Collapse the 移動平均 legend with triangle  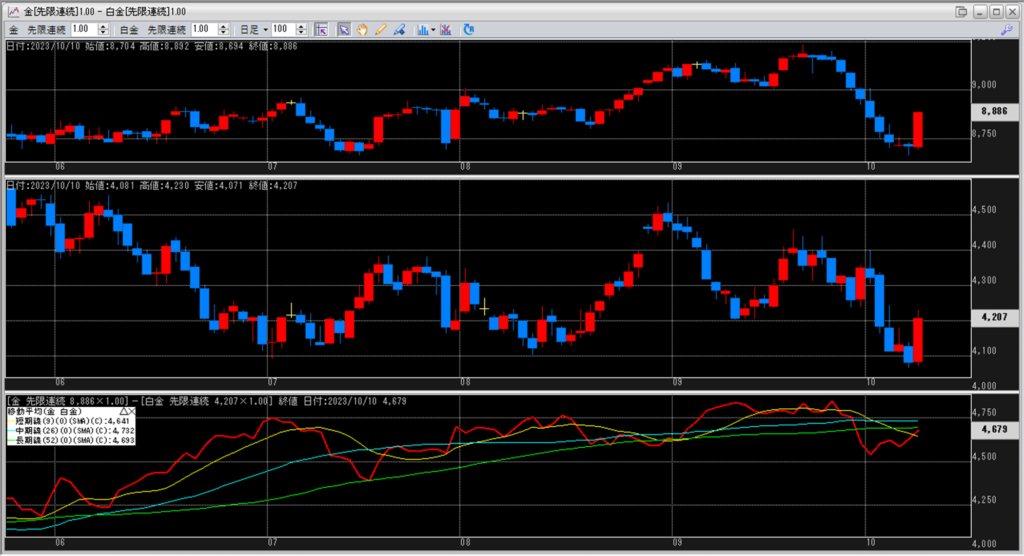point(123,411)
